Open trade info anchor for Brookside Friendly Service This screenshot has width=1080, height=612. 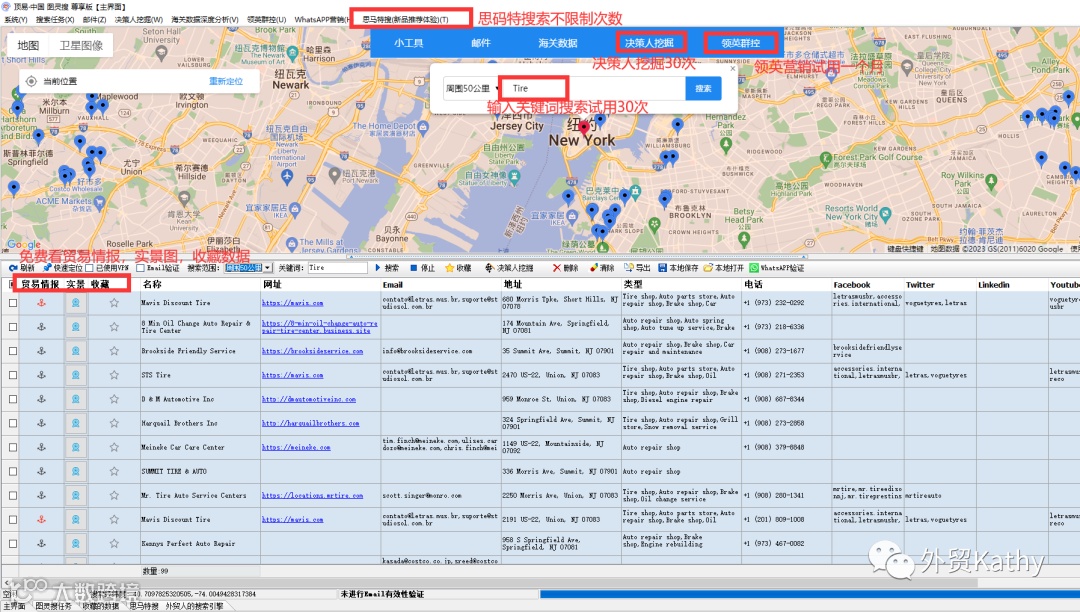(x=41, y=351)
